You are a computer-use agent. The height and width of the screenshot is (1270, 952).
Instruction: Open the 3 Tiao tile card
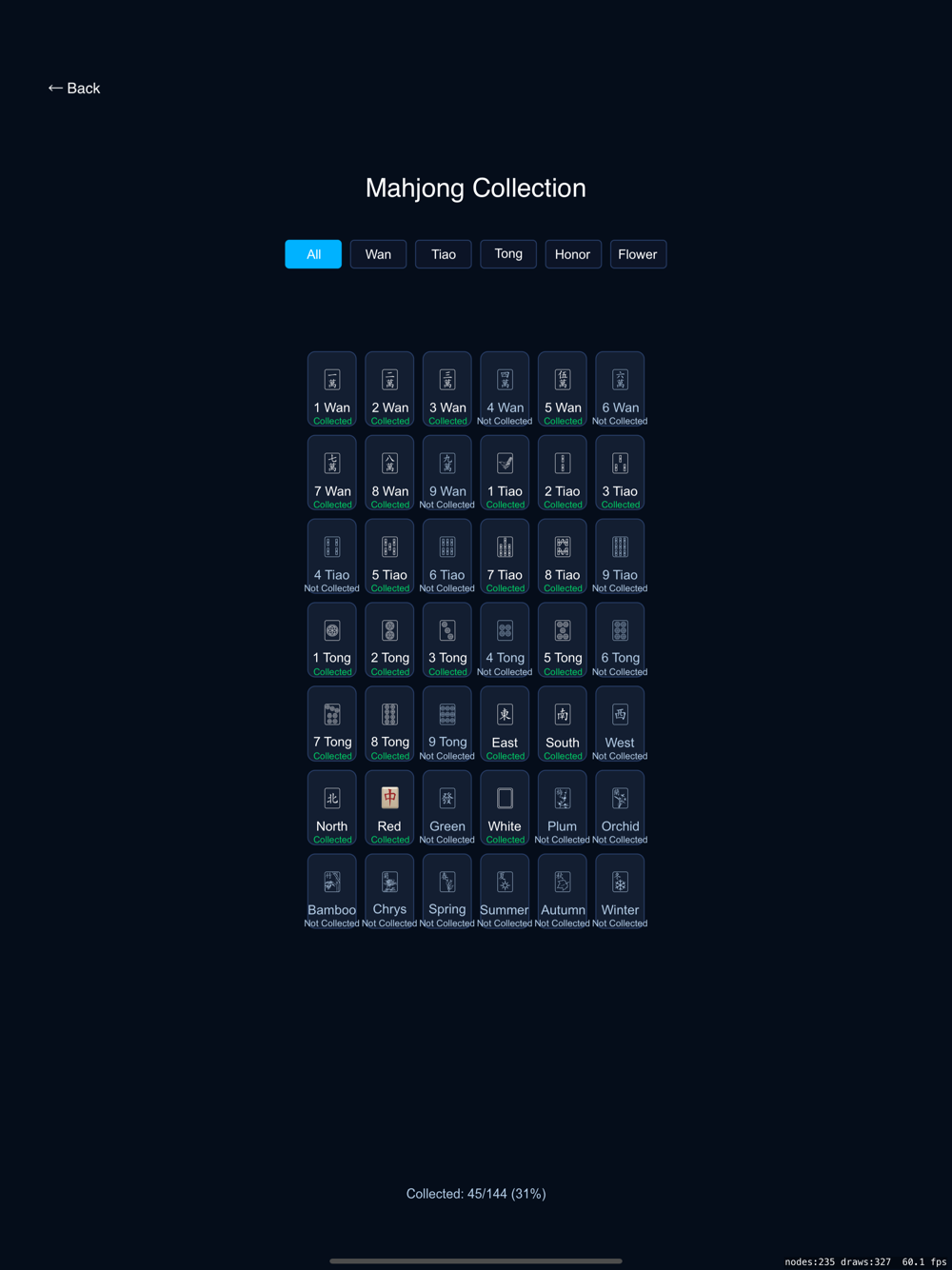(620, 473)
